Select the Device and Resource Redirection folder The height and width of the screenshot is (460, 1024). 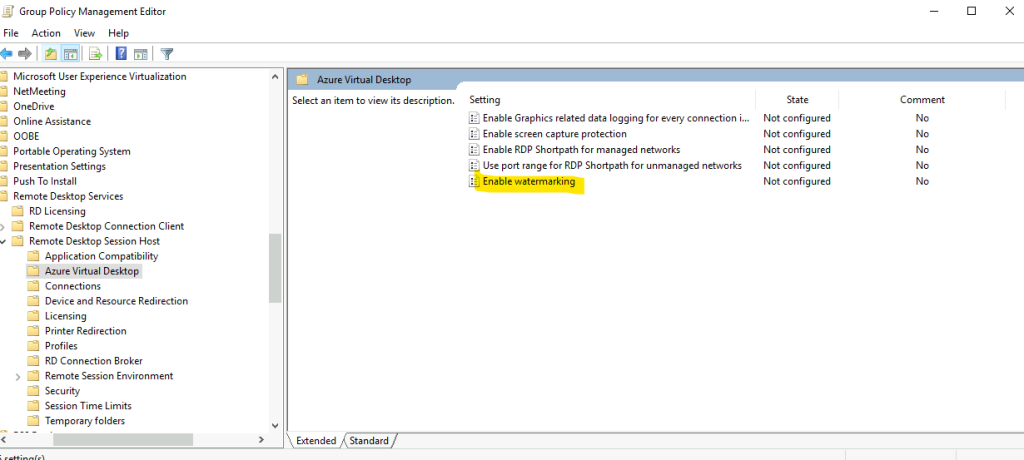116,301
